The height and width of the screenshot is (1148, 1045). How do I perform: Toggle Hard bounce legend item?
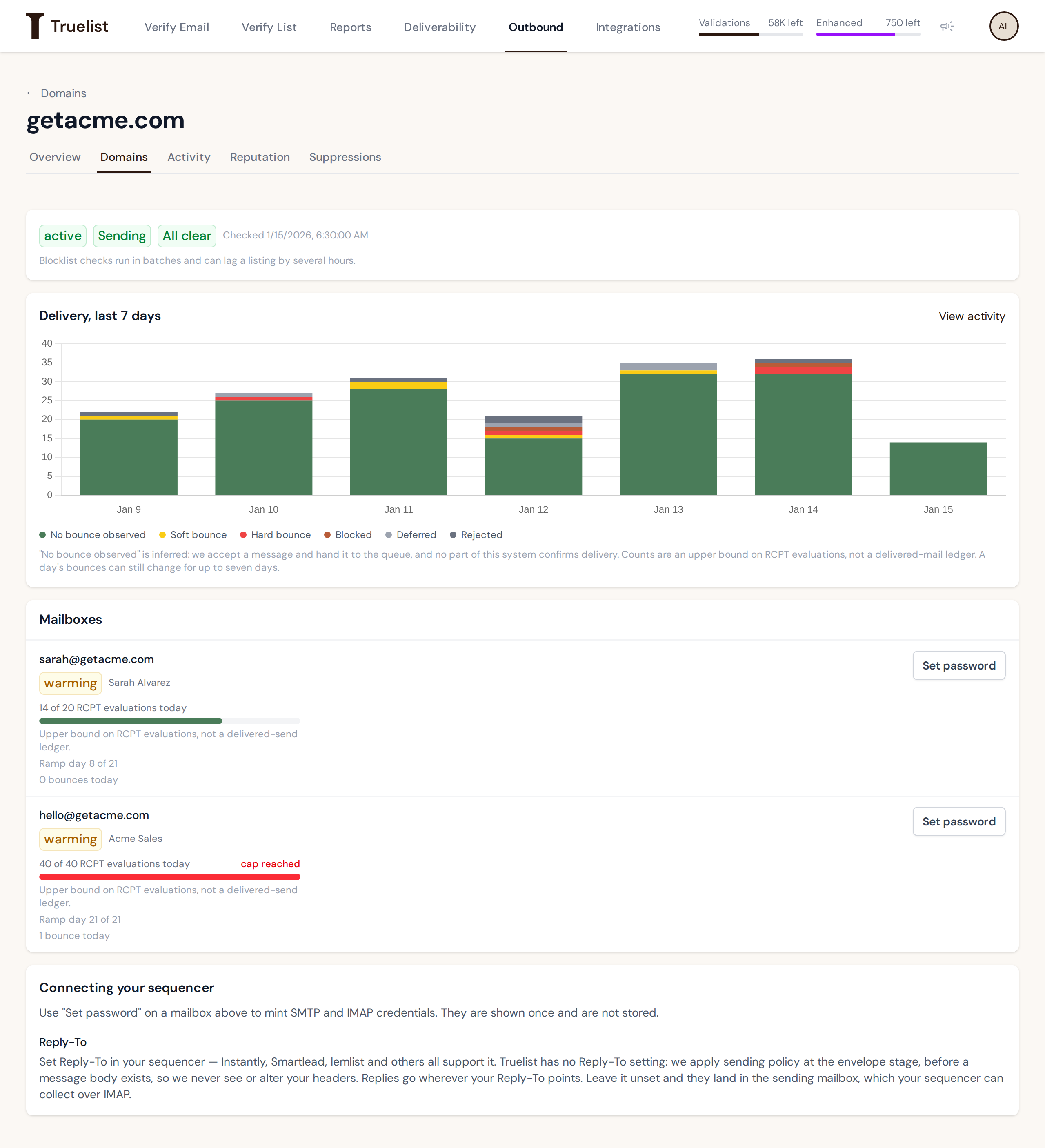[275, 535]
